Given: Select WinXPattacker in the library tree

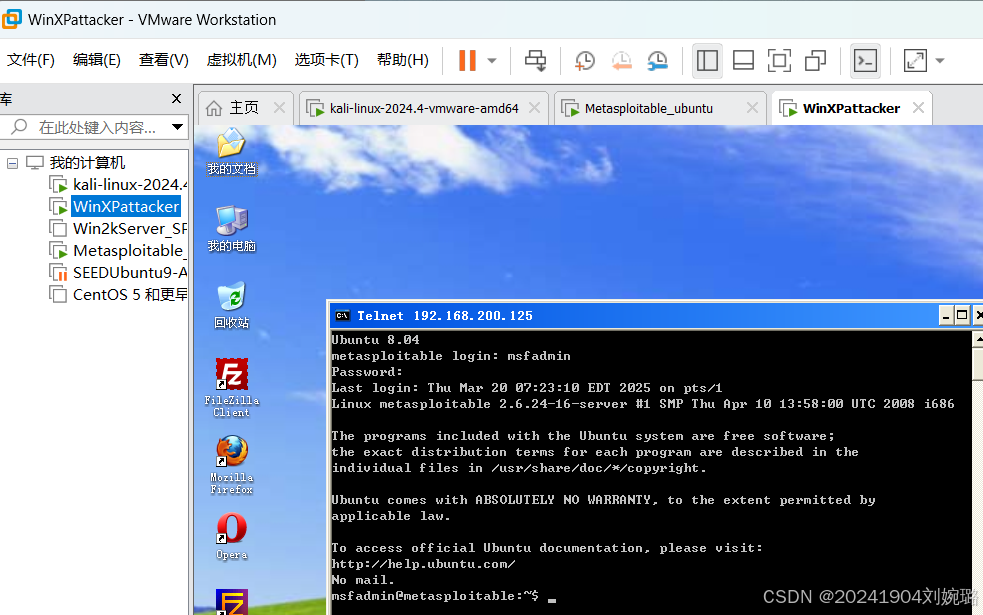Looking at the screenshot, I should point(126,206).
